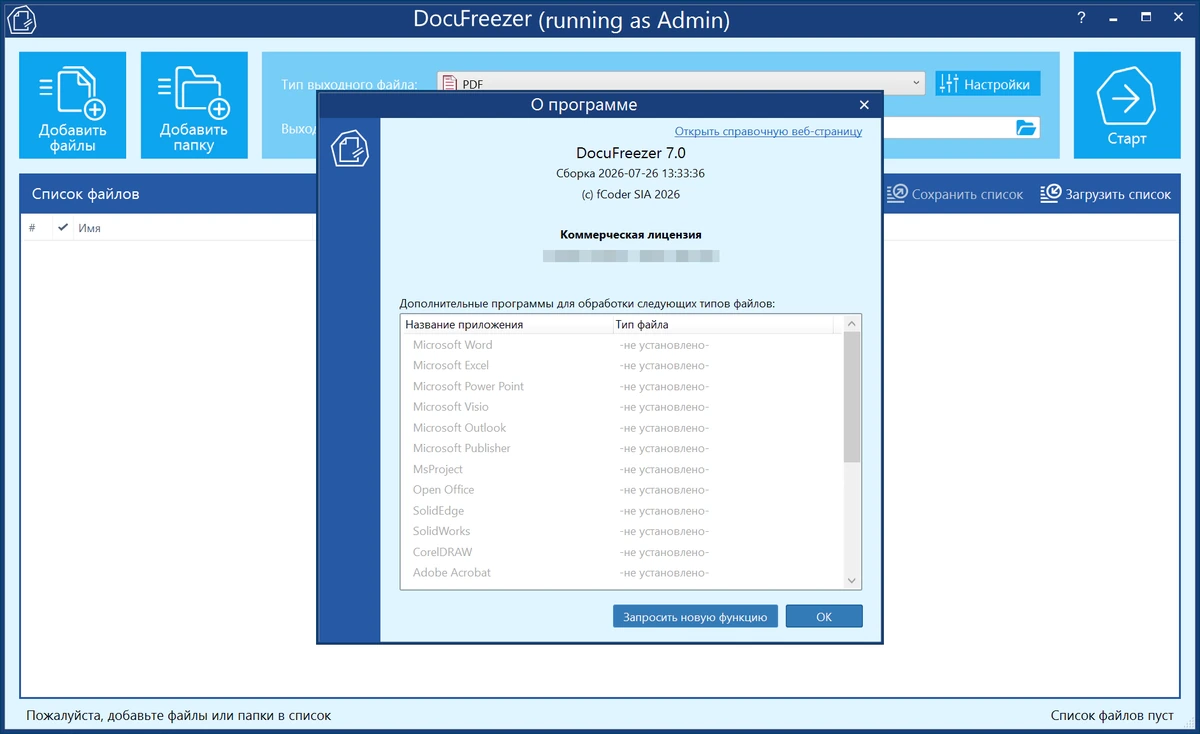Select the CorelDRAW row
Image resolution: width=1200 pixels, height=734 pixels.
click(x=622, y=552)
